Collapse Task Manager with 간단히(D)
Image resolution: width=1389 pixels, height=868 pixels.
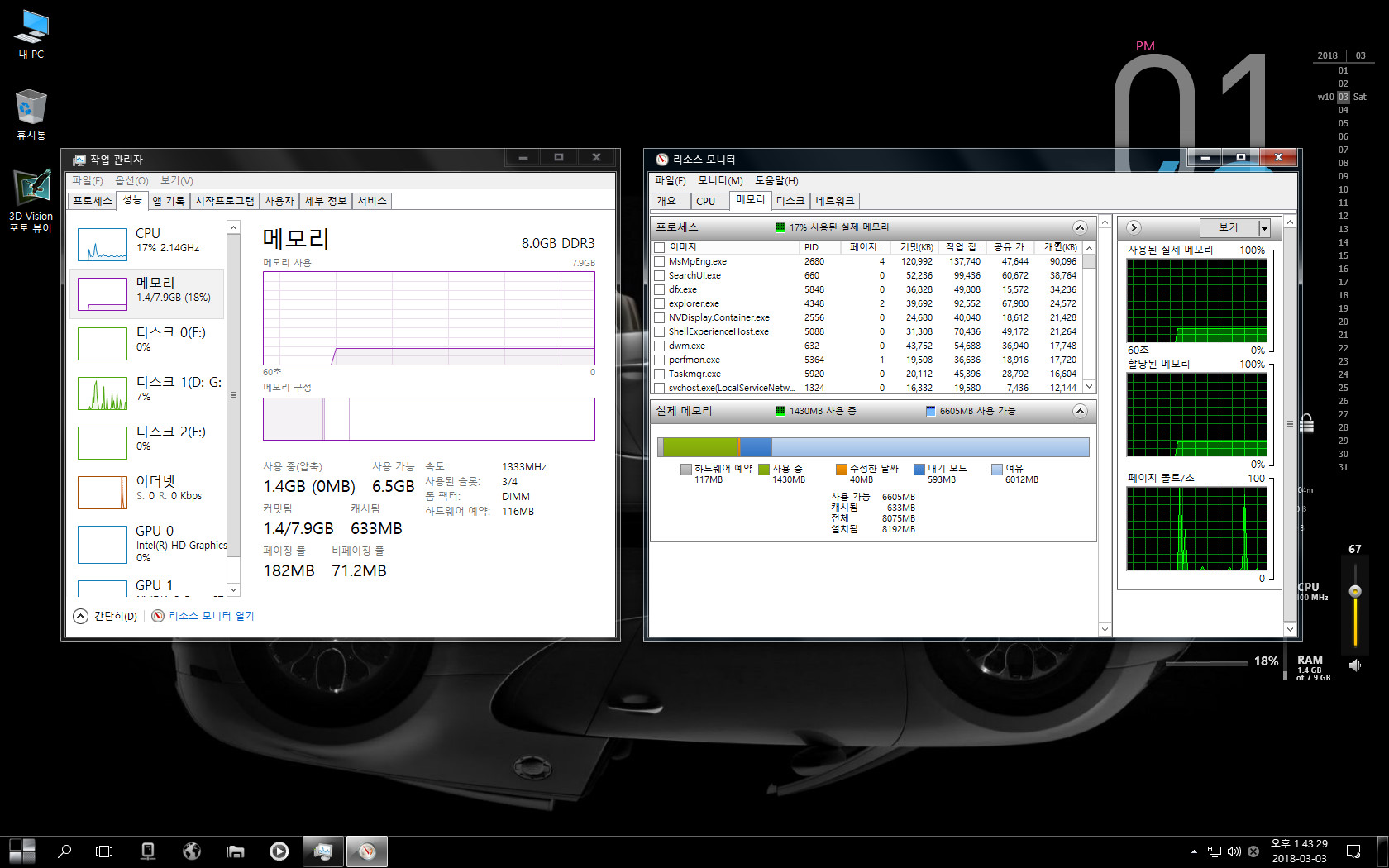[105, 616]
